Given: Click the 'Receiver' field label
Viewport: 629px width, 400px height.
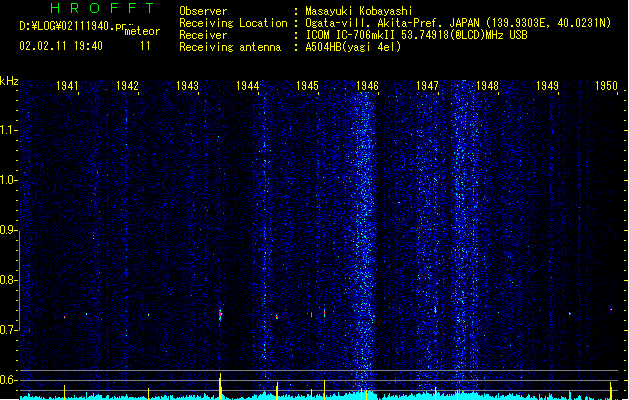Looking at the screenshot, I should pyautogui.click(x=203, y=35).
